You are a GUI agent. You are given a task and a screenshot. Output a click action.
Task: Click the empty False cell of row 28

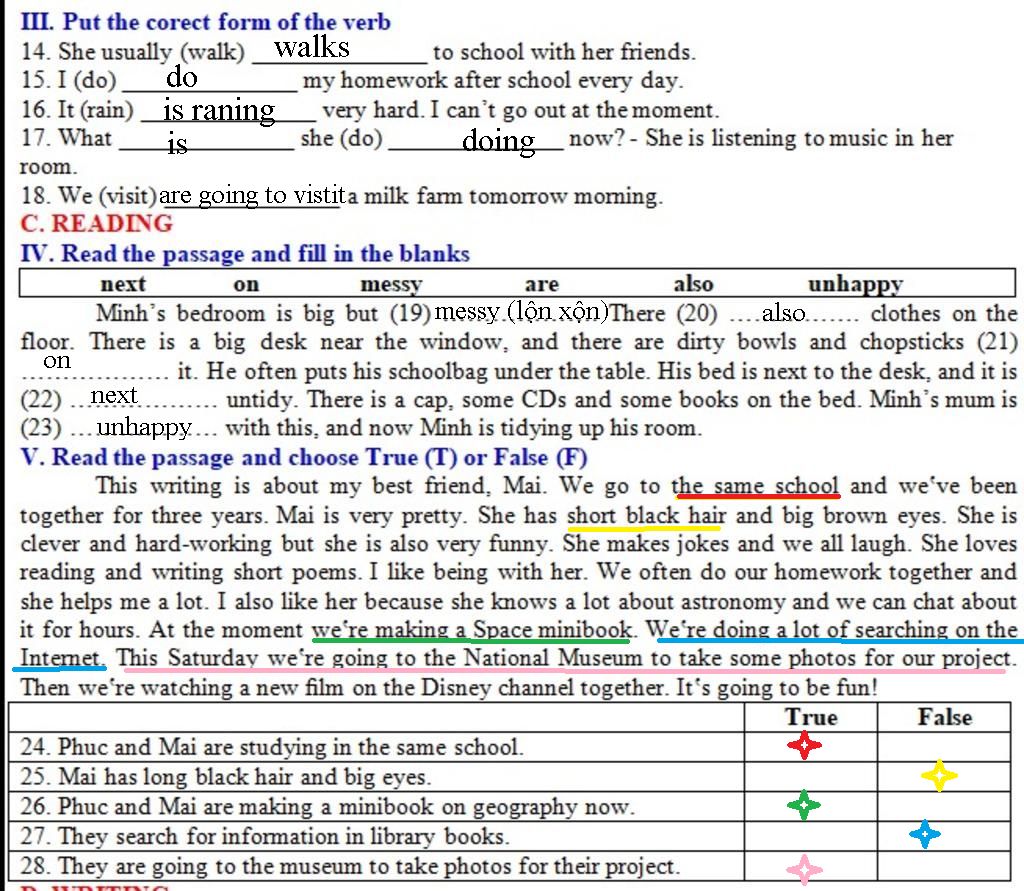pos(944,866)
